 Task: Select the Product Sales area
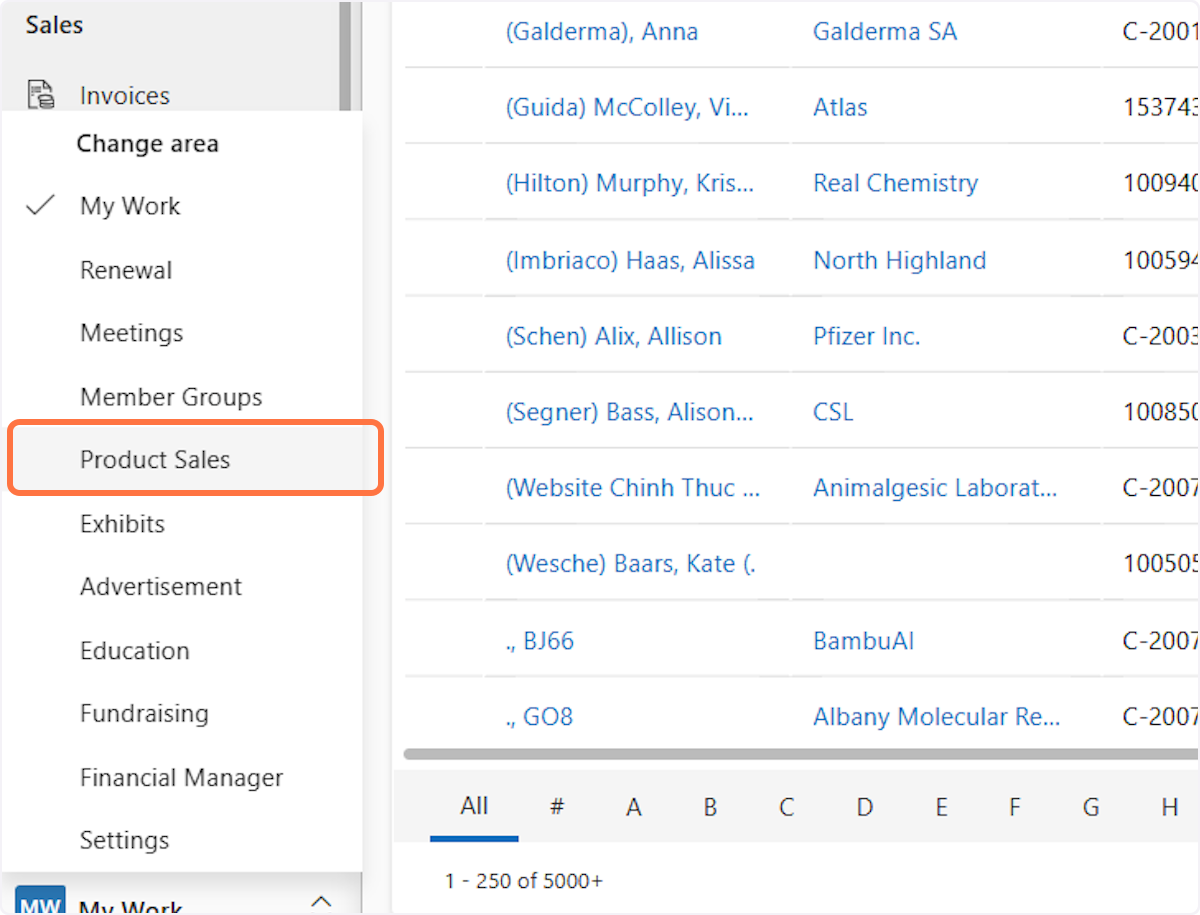coord(155,460)
